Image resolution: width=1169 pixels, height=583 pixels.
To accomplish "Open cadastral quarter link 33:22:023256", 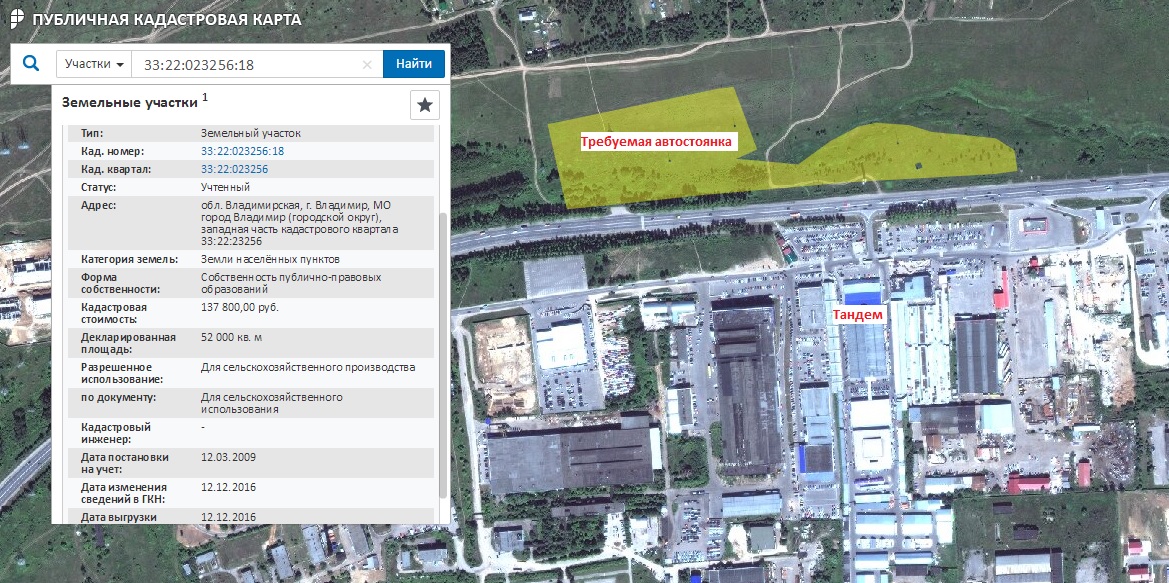I will [234, 169].
